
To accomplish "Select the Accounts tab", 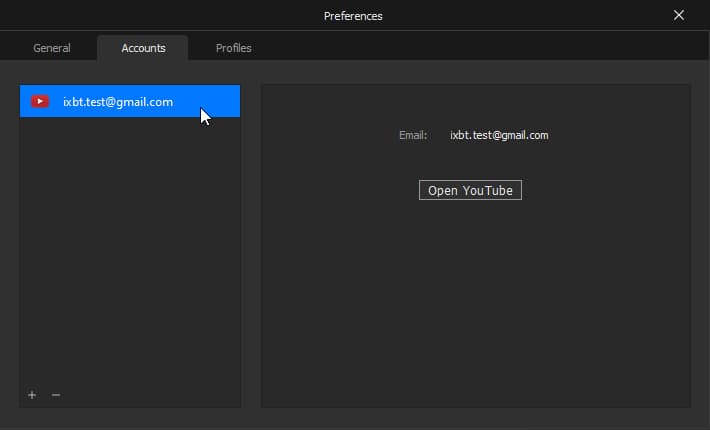I will point(143,48).
